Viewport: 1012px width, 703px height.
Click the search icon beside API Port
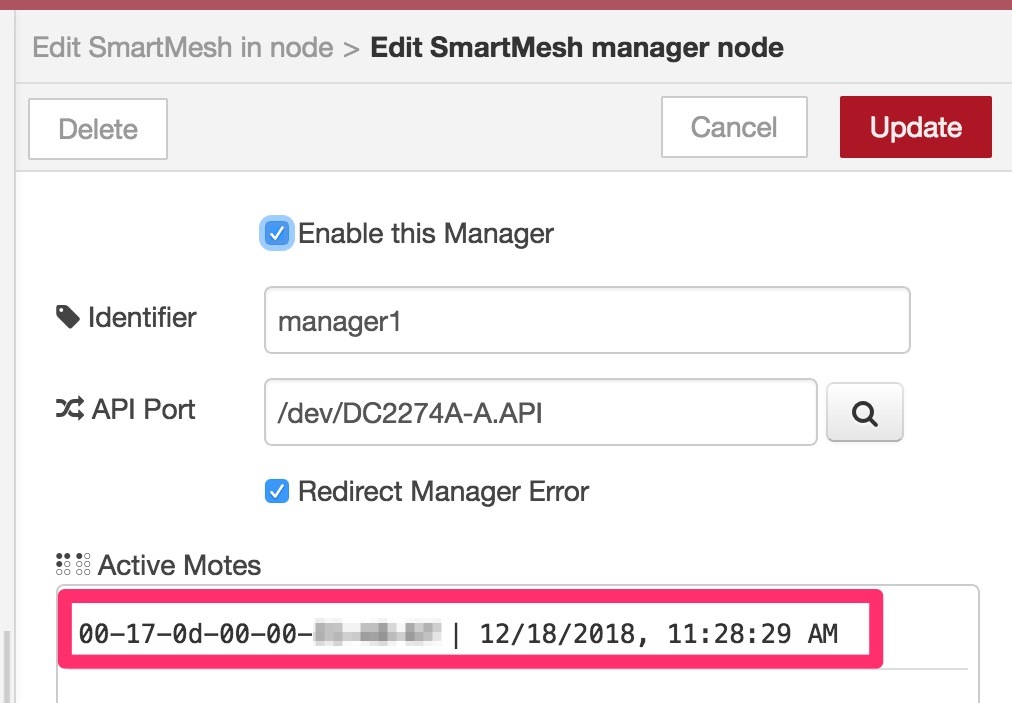[864, 413]
